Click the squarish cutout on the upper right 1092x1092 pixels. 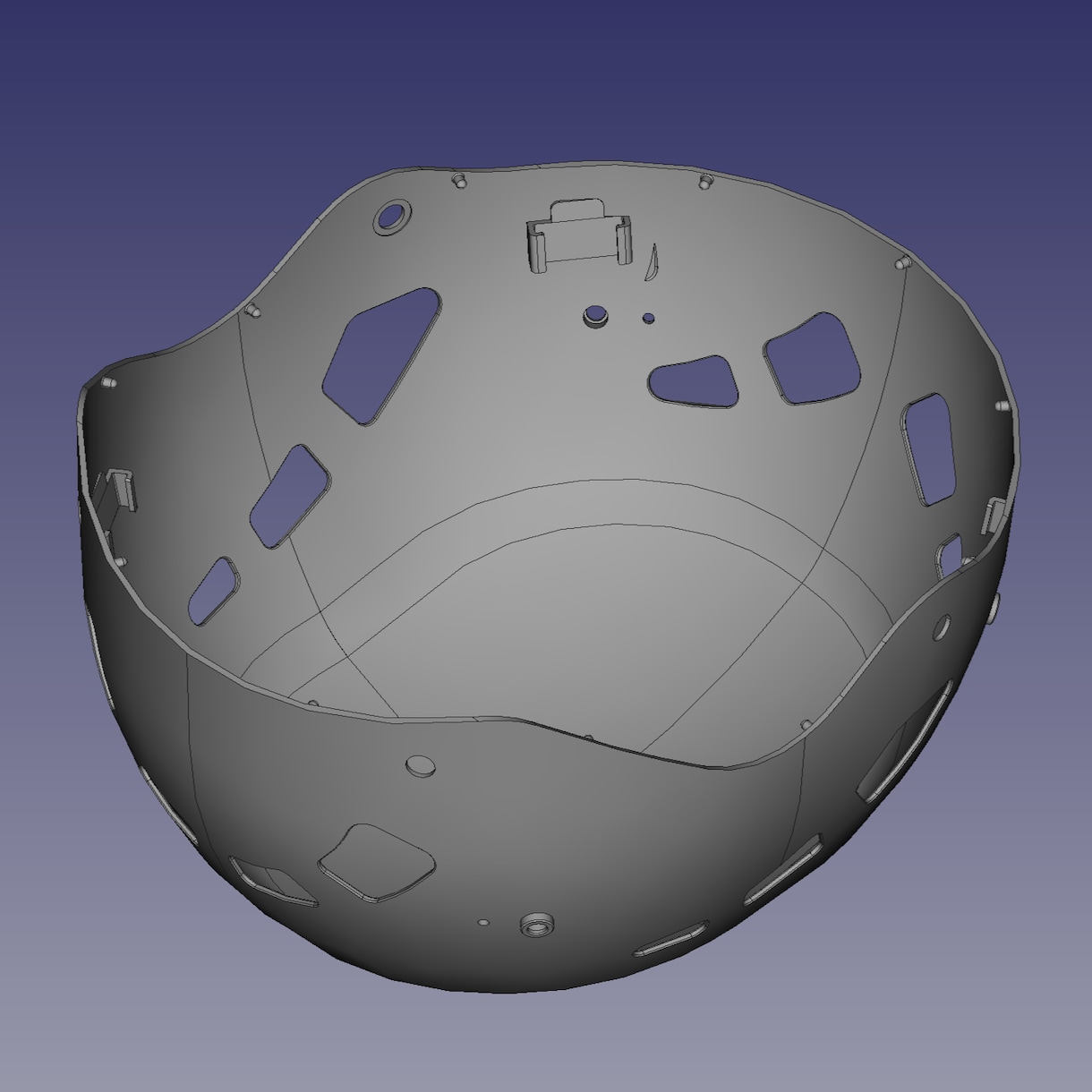click(x=812, y=358)
